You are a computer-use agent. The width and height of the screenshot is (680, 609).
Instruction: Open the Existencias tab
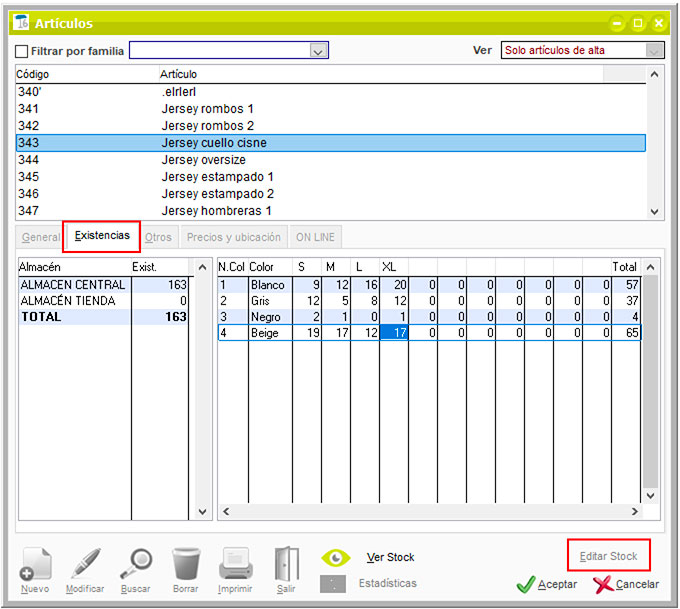click(102, 236)
